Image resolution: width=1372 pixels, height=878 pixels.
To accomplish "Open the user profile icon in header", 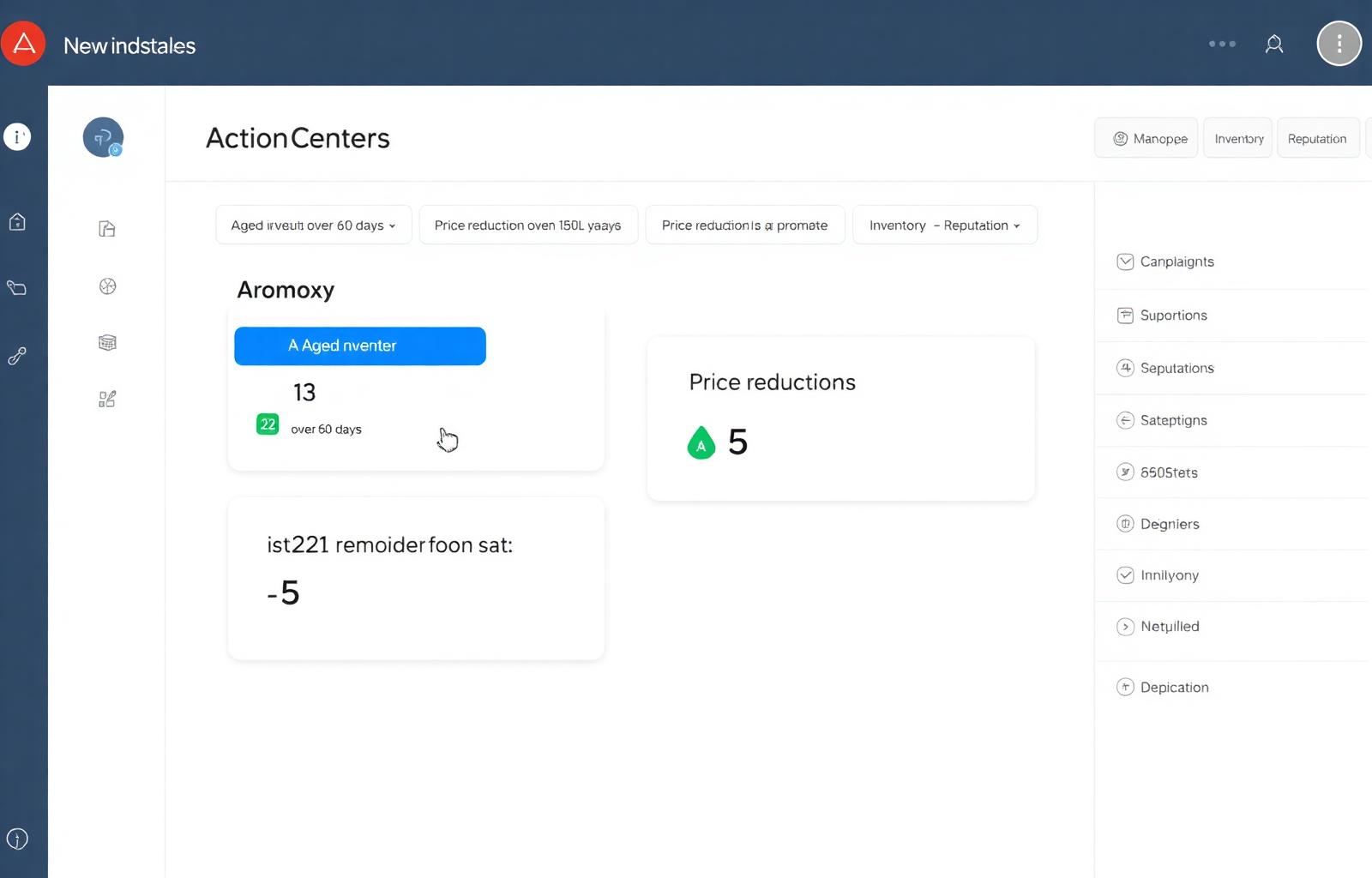I will 1274,44.
